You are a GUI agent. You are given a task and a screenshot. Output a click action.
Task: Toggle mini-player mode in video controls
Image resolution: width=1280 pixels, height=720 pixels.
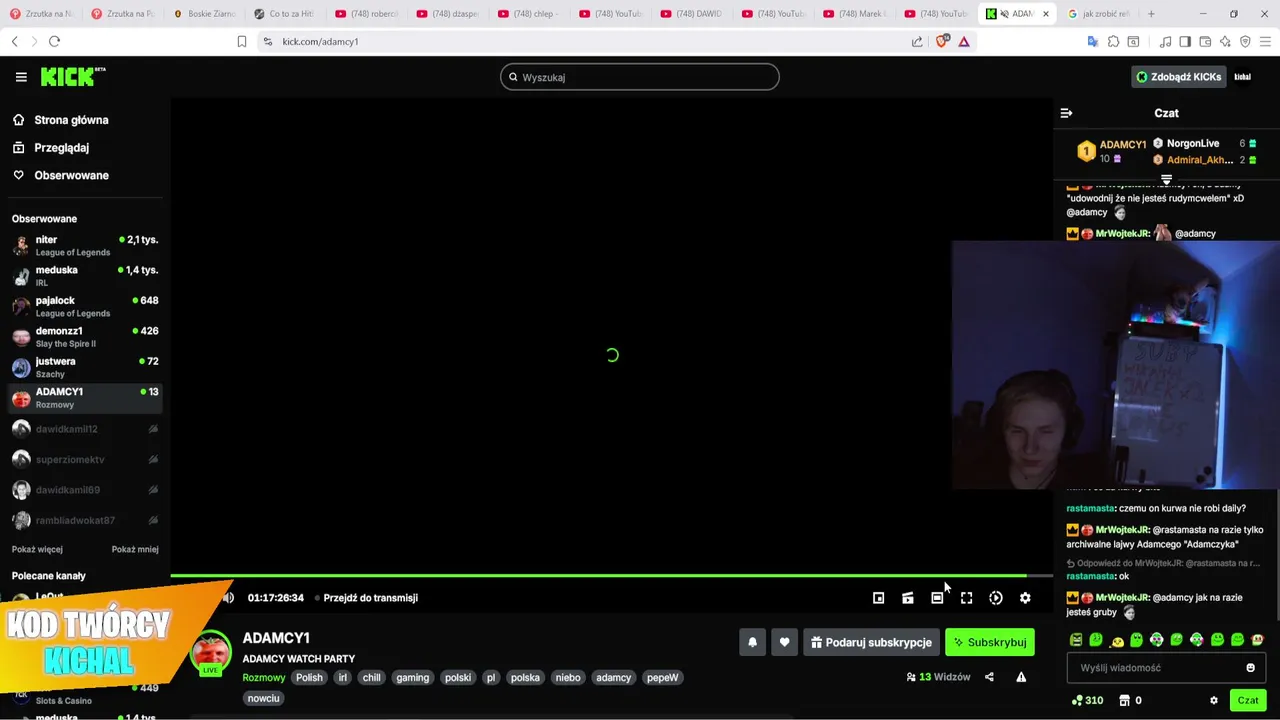[x=878, y=598]
